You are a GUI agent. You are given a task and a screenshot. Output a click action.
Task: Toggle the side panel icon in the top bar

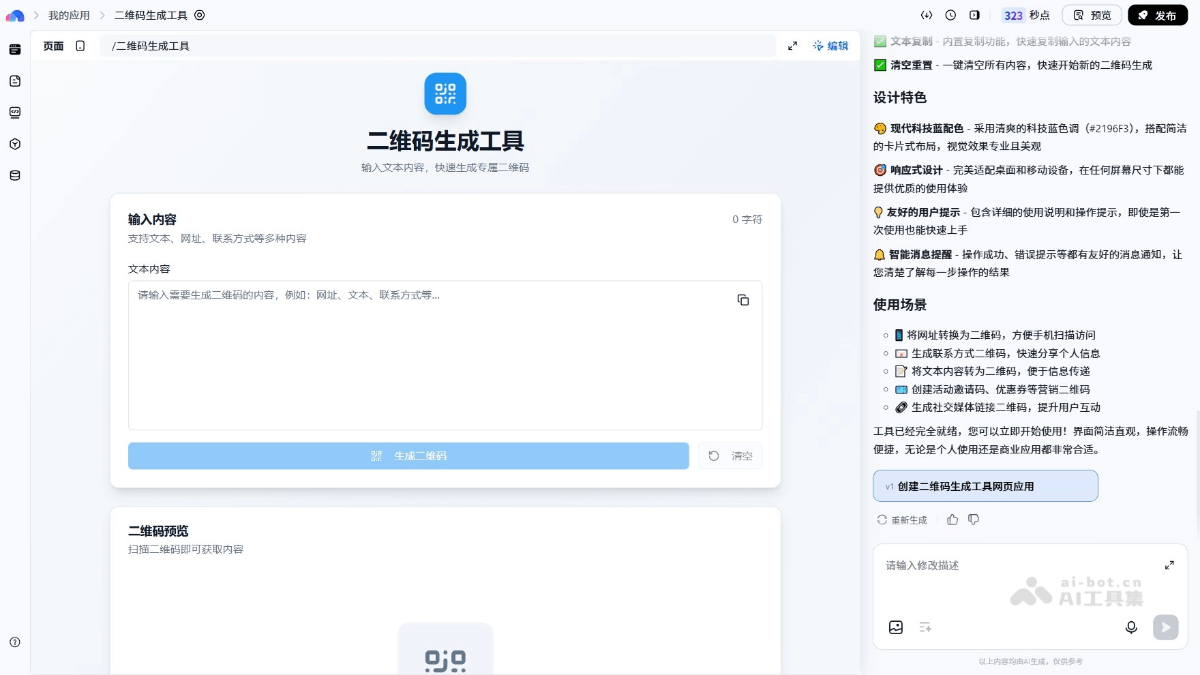pos(974,15)
